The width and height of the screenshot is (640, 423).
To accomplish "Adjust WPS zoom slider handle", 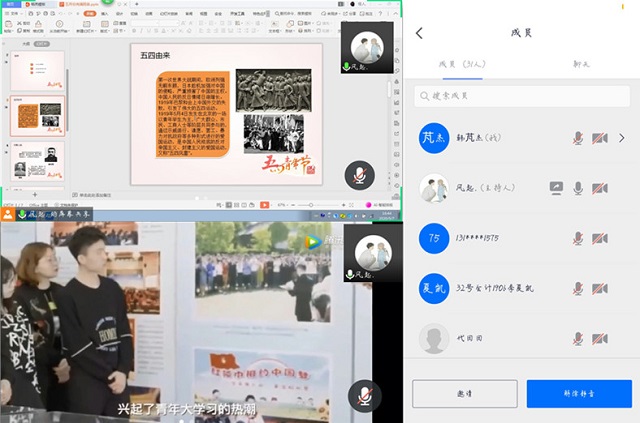I will (x=311, y=205).
